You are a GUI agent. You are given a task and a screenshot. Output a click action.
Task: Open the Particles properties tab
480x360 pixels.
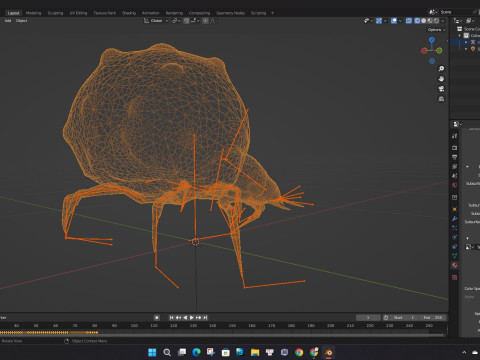[455, 228]
